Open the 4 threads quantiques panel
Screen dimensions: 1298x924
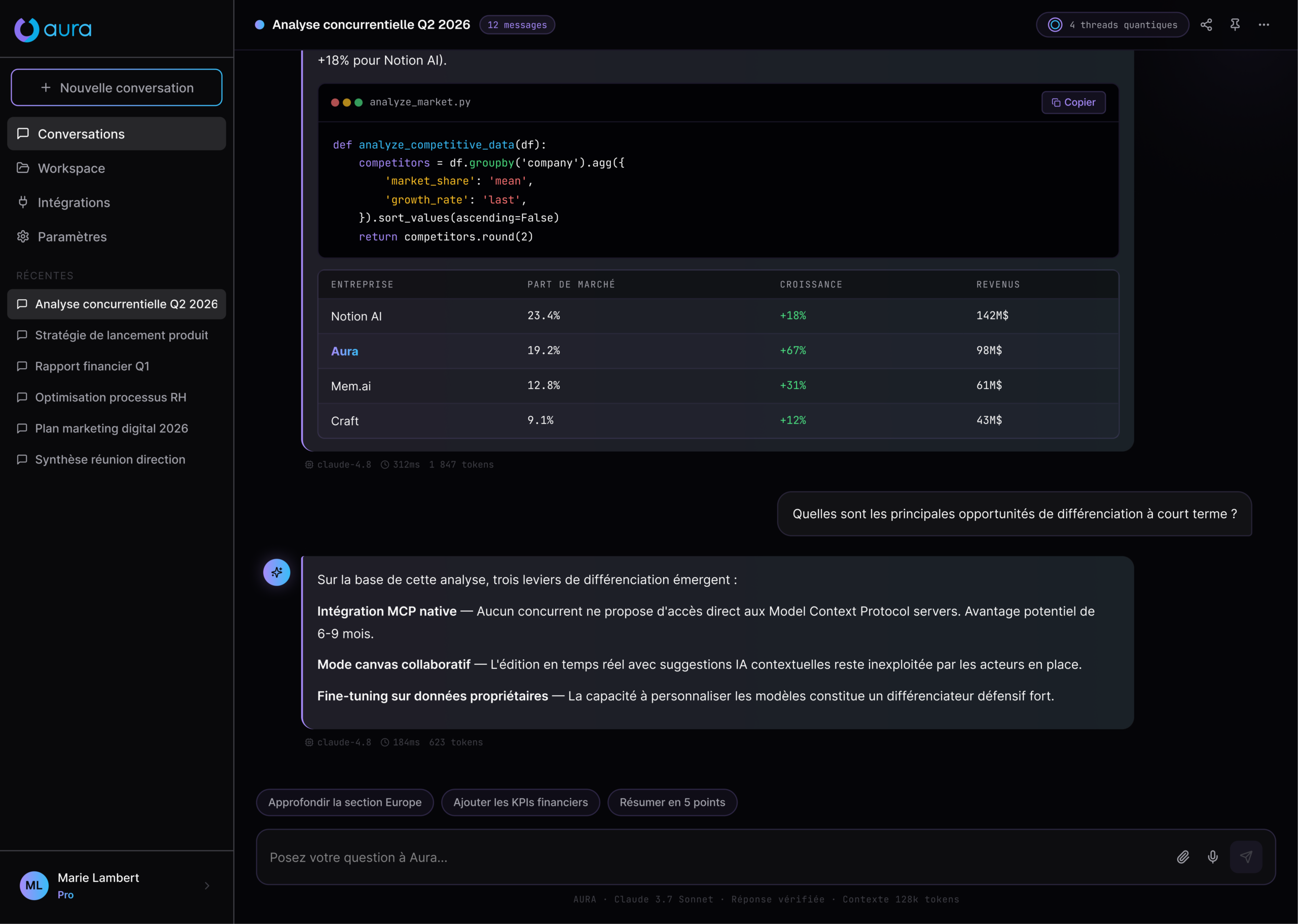point(1112,24)
